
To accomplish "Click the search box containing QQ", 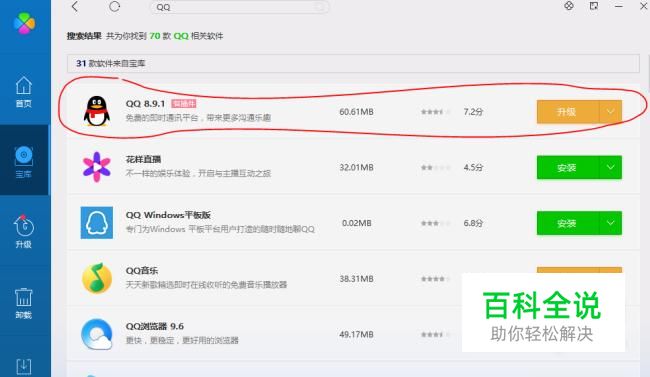I will [239, 7].
